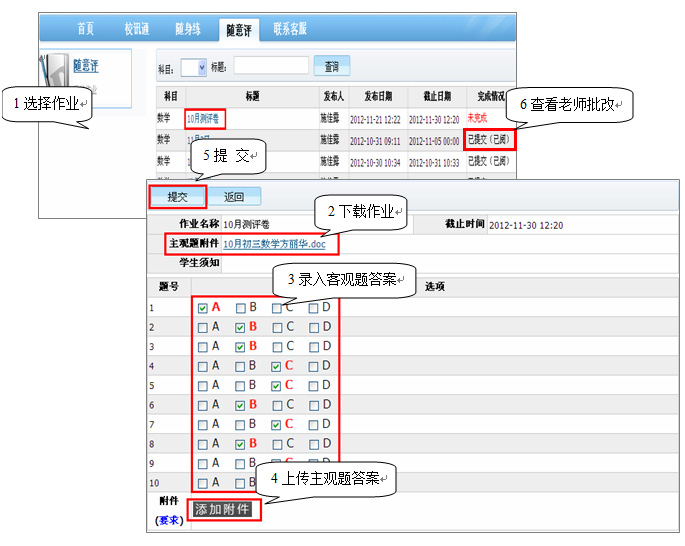Uncheck option C for question 4

[x=277, y=366]
